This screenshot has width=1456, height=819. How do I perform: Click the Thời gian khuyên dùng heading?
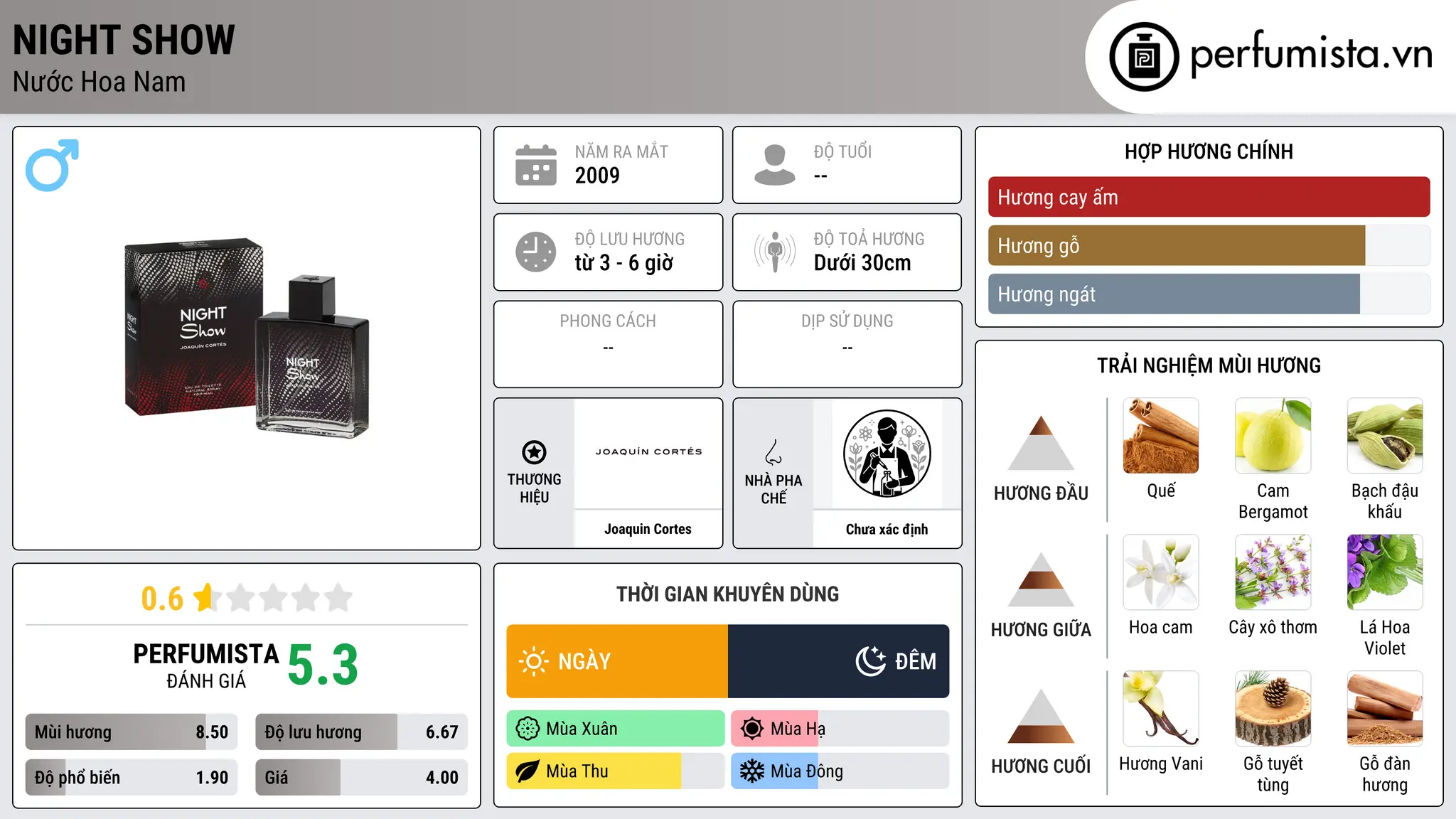point(727,594)
